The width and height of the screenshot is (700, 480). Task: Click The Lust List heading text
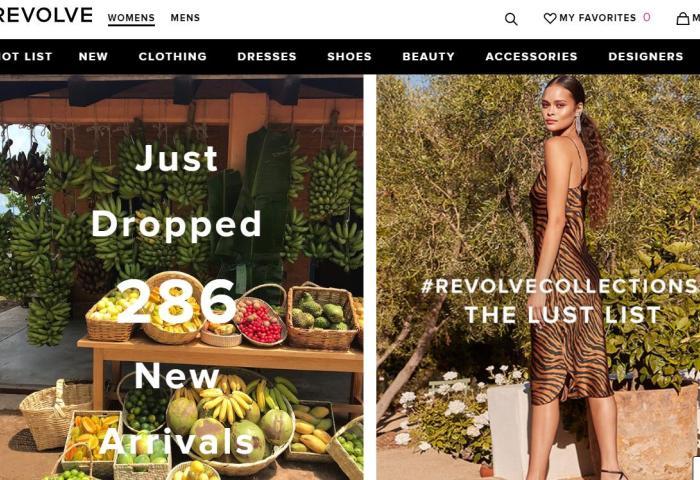tap(562, 315)
